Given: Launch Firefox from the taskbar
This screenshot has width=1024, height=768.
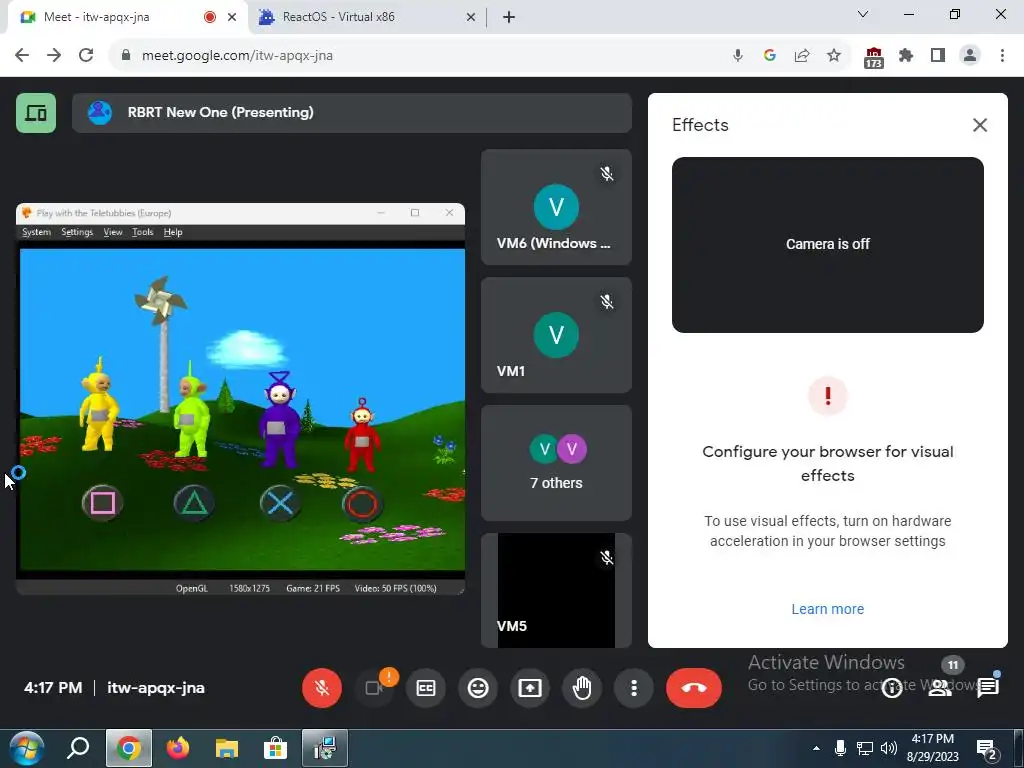Looking at the screenshot, I should (178, 748).
